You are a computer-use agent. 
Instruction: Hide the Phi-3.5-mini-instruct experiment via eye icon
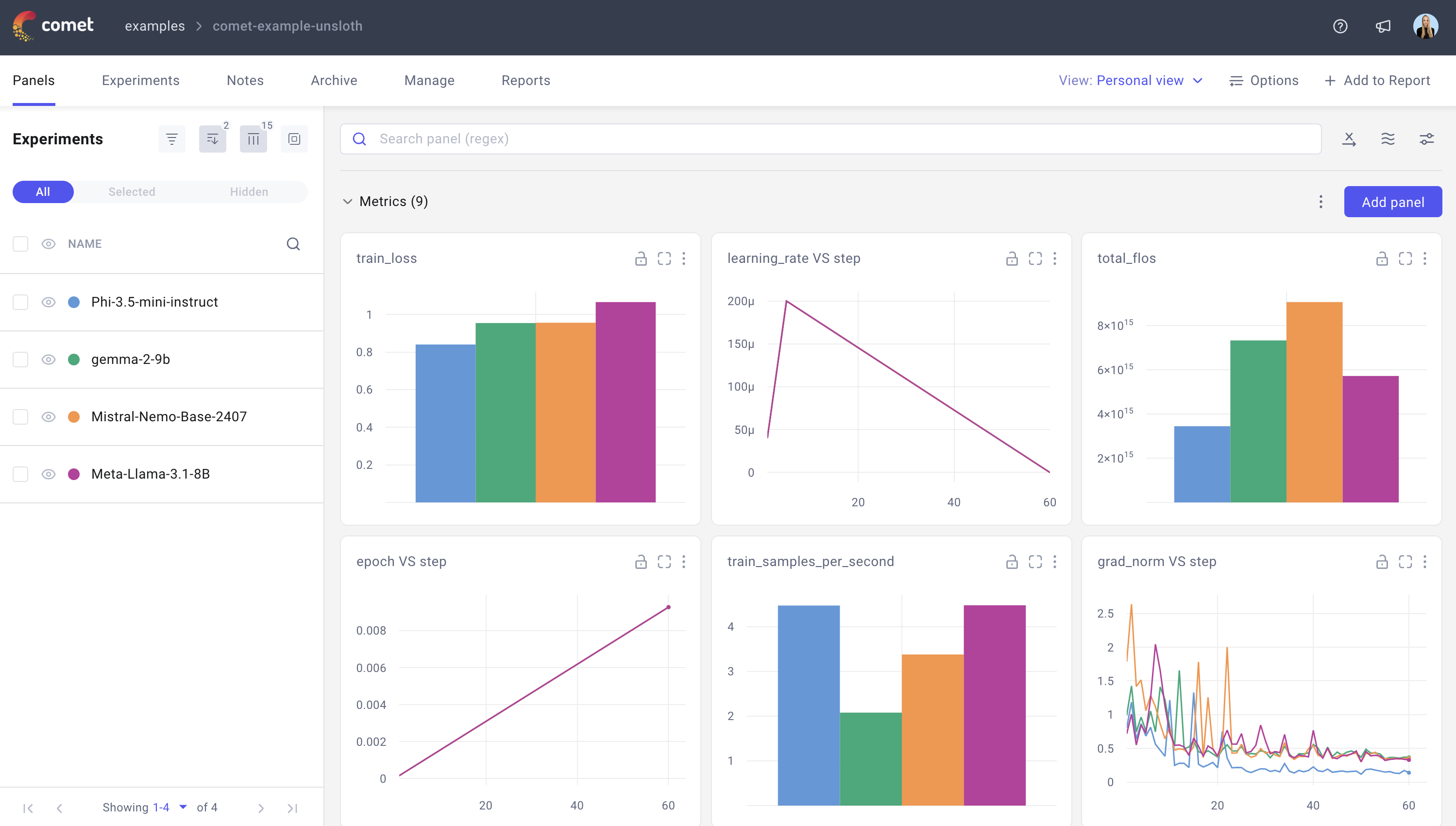48,302
